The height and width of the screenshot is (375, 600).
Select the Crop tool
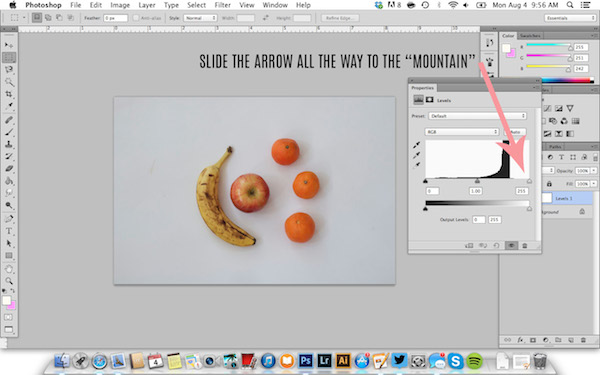coord(9,94)
